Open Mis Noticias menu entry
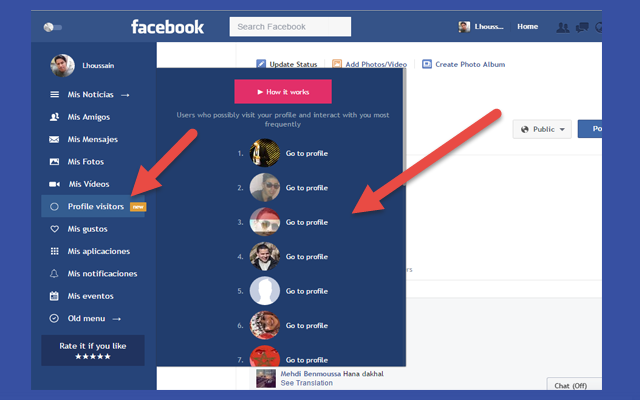640x400 pixels. pyautogui.click(x=91, y=95)
